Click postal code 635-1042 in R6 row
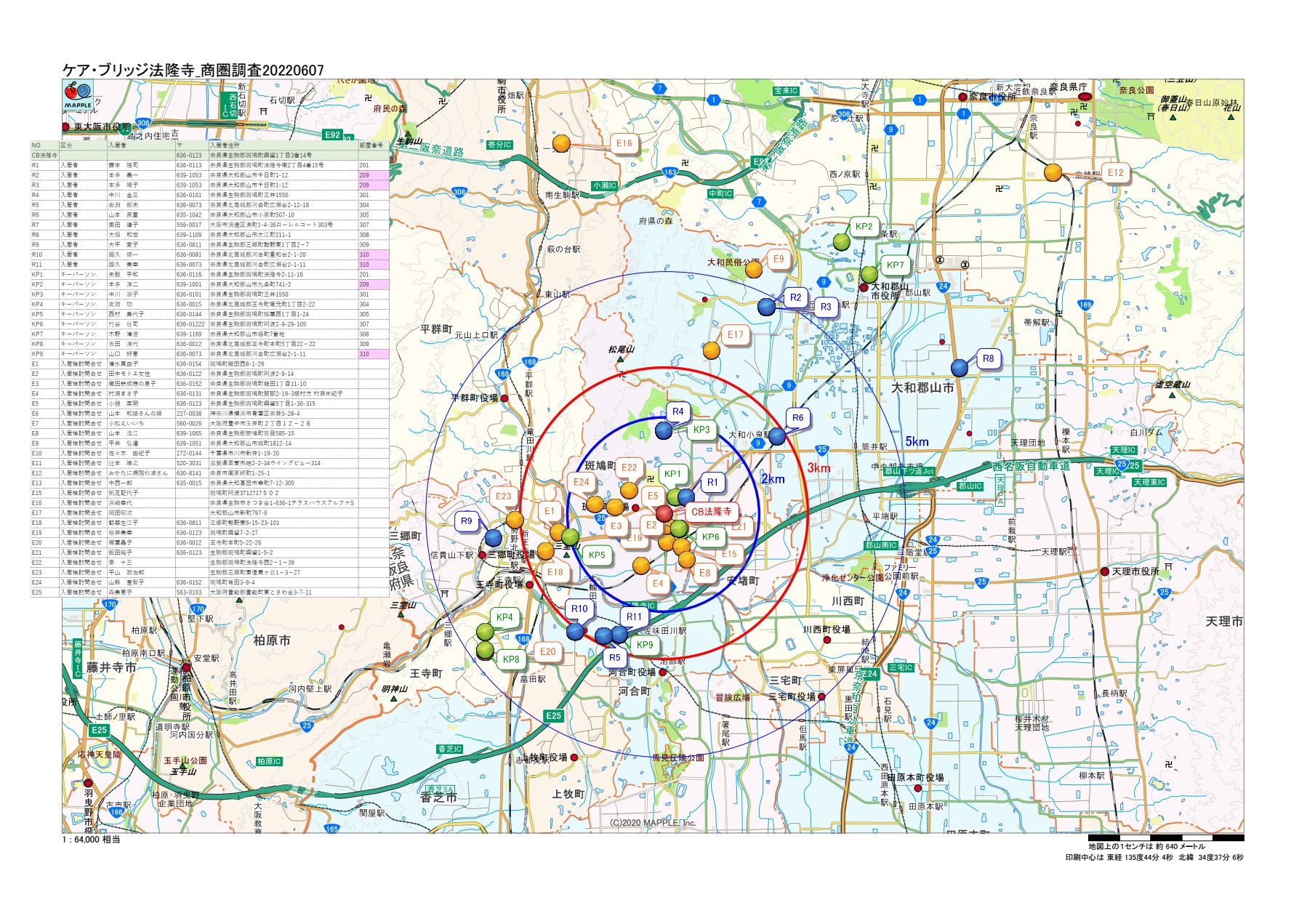Screen dimensions: 1307x924 (189, 215)
